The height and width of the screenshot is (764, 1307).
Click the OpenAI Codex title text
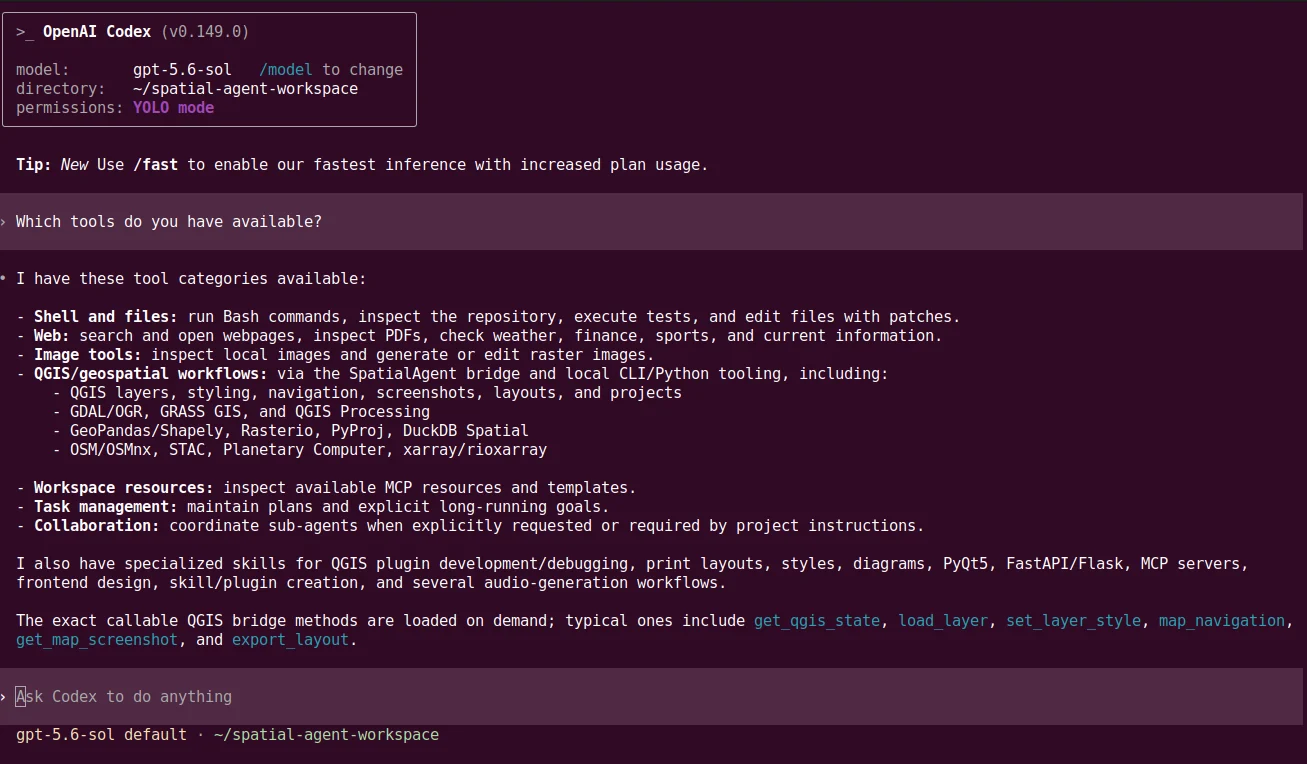coord(97,32)
